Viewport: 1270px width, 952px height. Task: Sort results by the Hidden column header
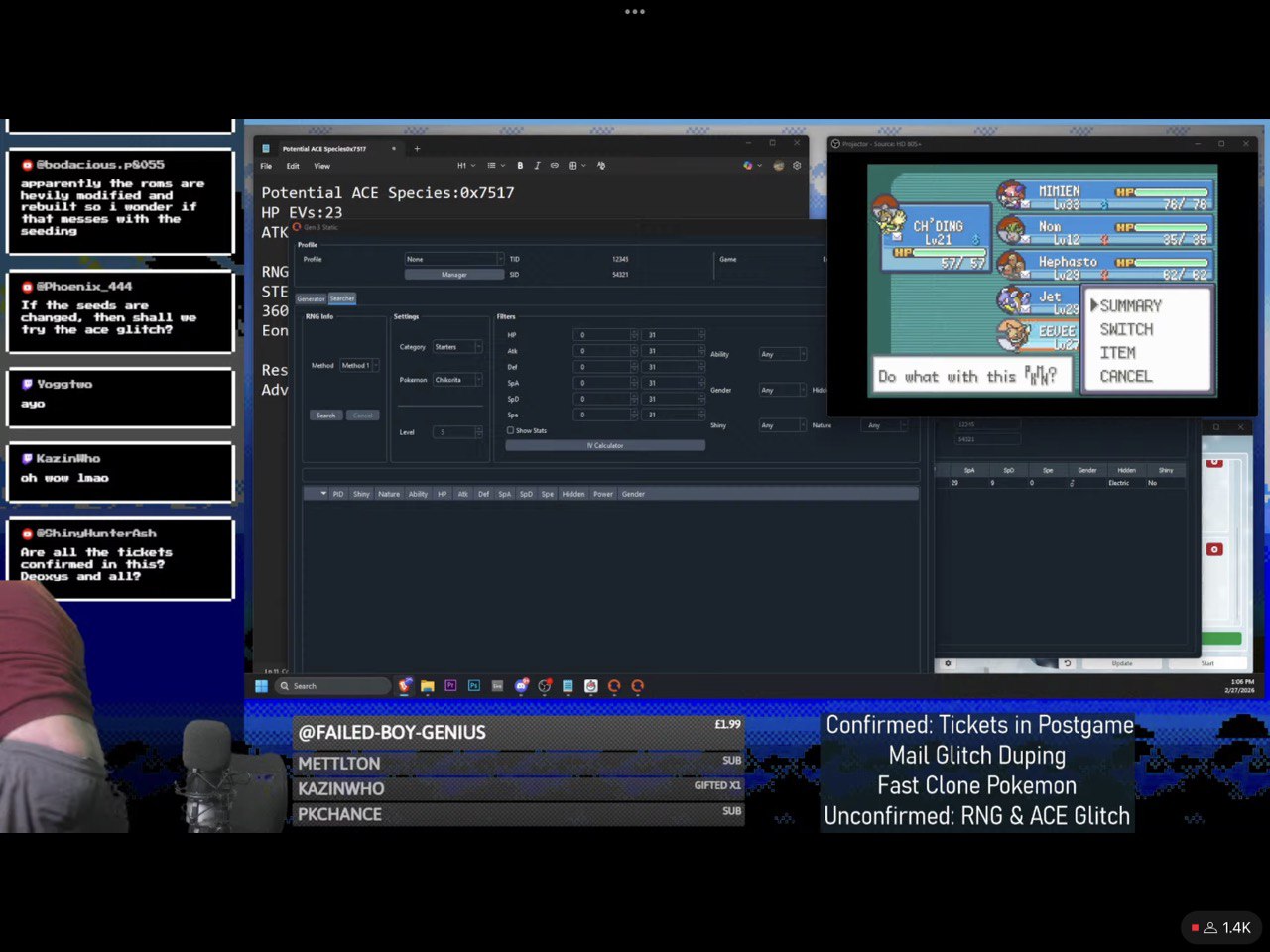[x=573, y=494]
